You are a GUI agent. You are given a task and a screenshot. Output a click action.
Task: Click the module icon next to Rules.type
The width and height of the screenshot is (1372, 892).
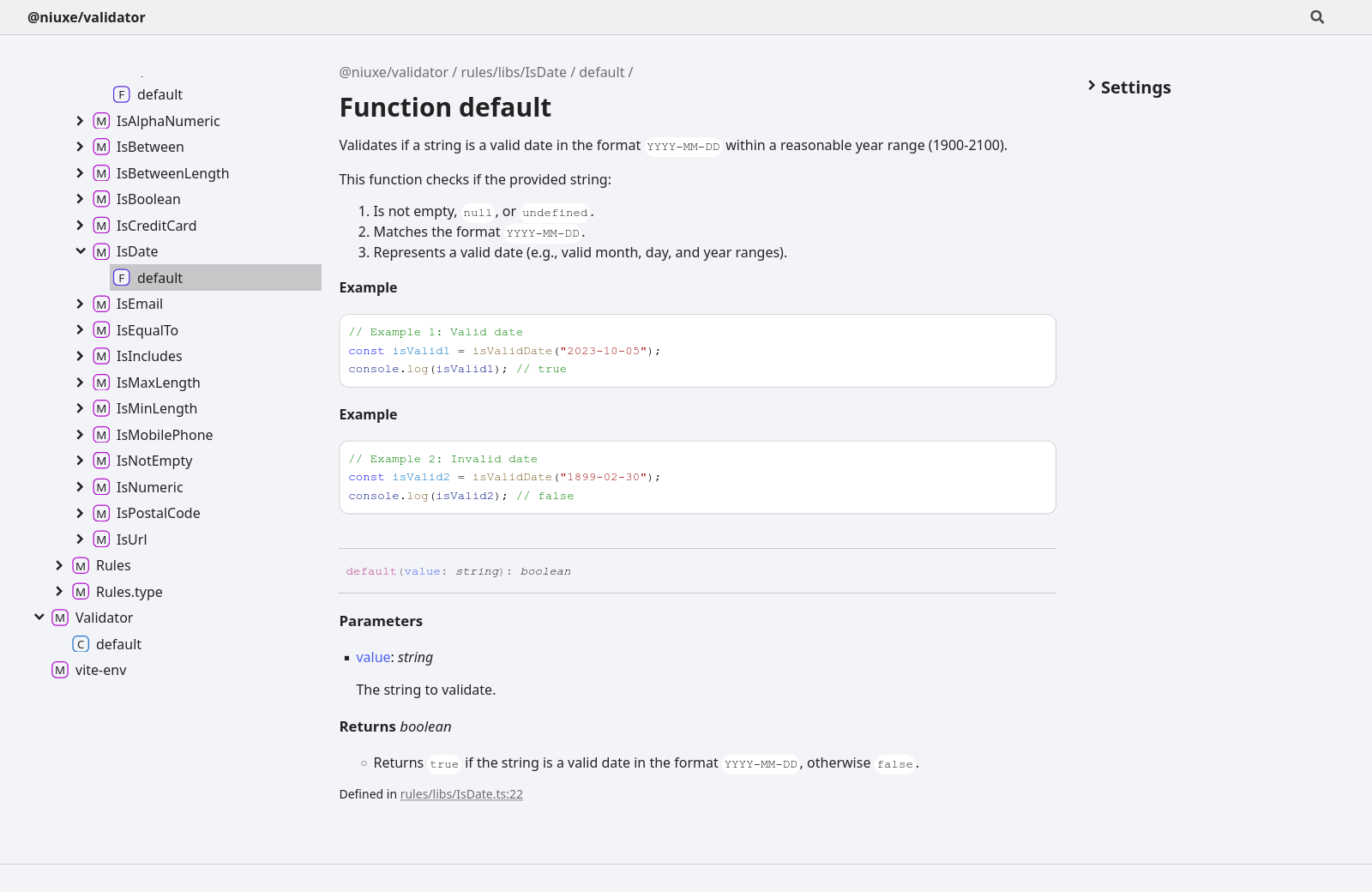coord(81,592)
